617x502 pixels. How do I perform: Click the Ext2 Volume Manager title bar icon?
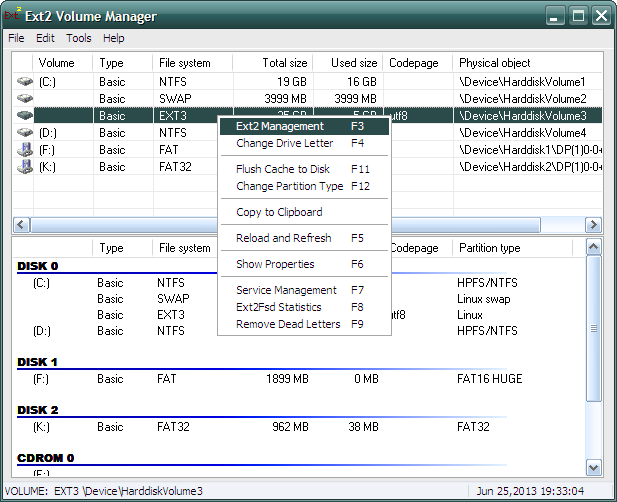point(14,16)
